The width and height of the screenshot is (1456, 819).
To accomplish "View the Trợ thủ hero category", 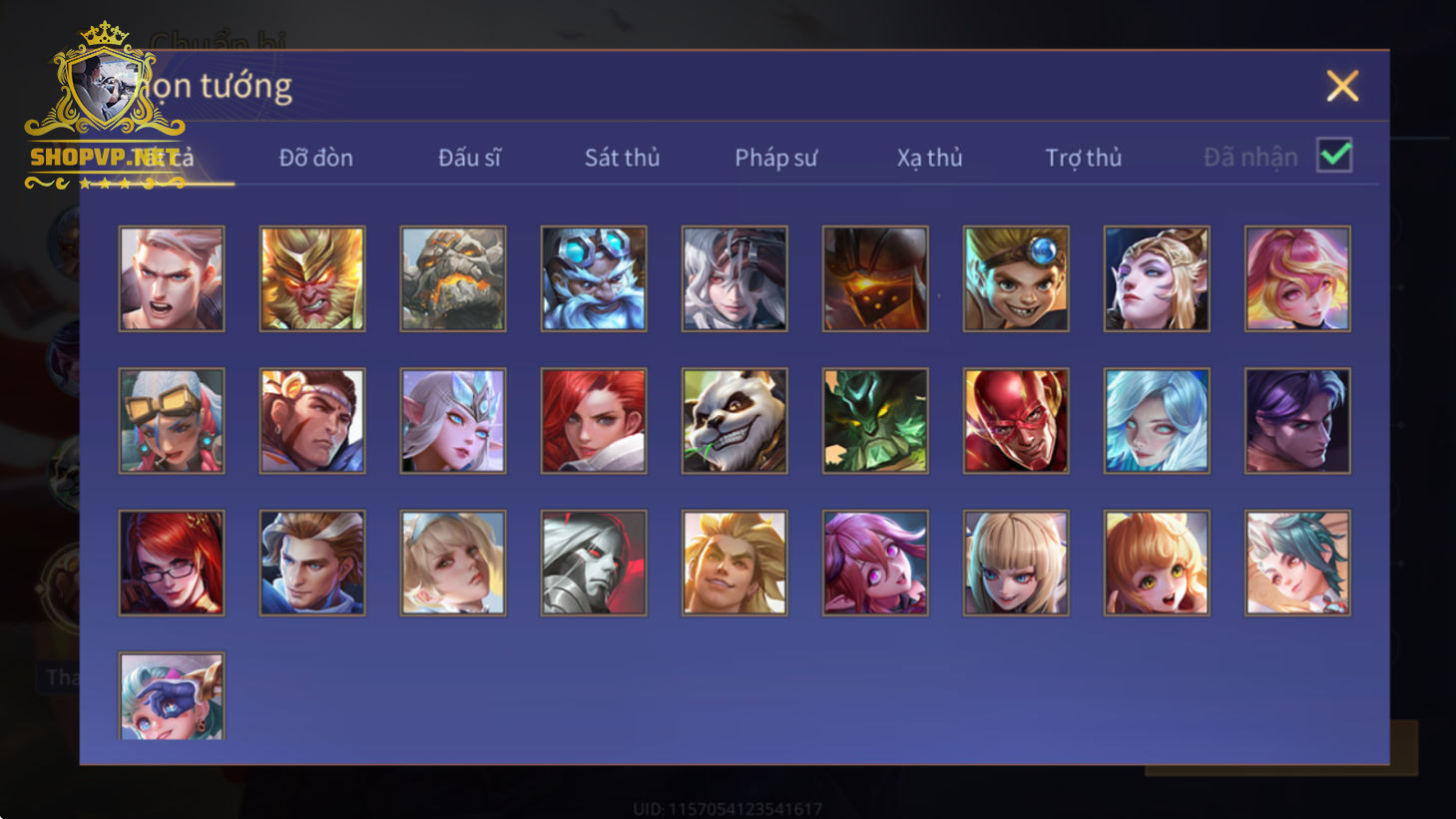I will [1083, 158].
